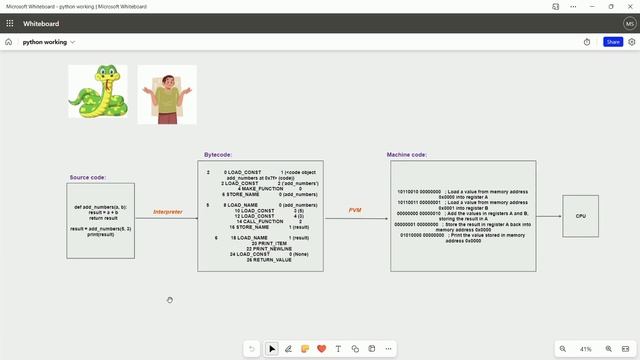
Task: Pick the inking pen tool
Action: 289,349
